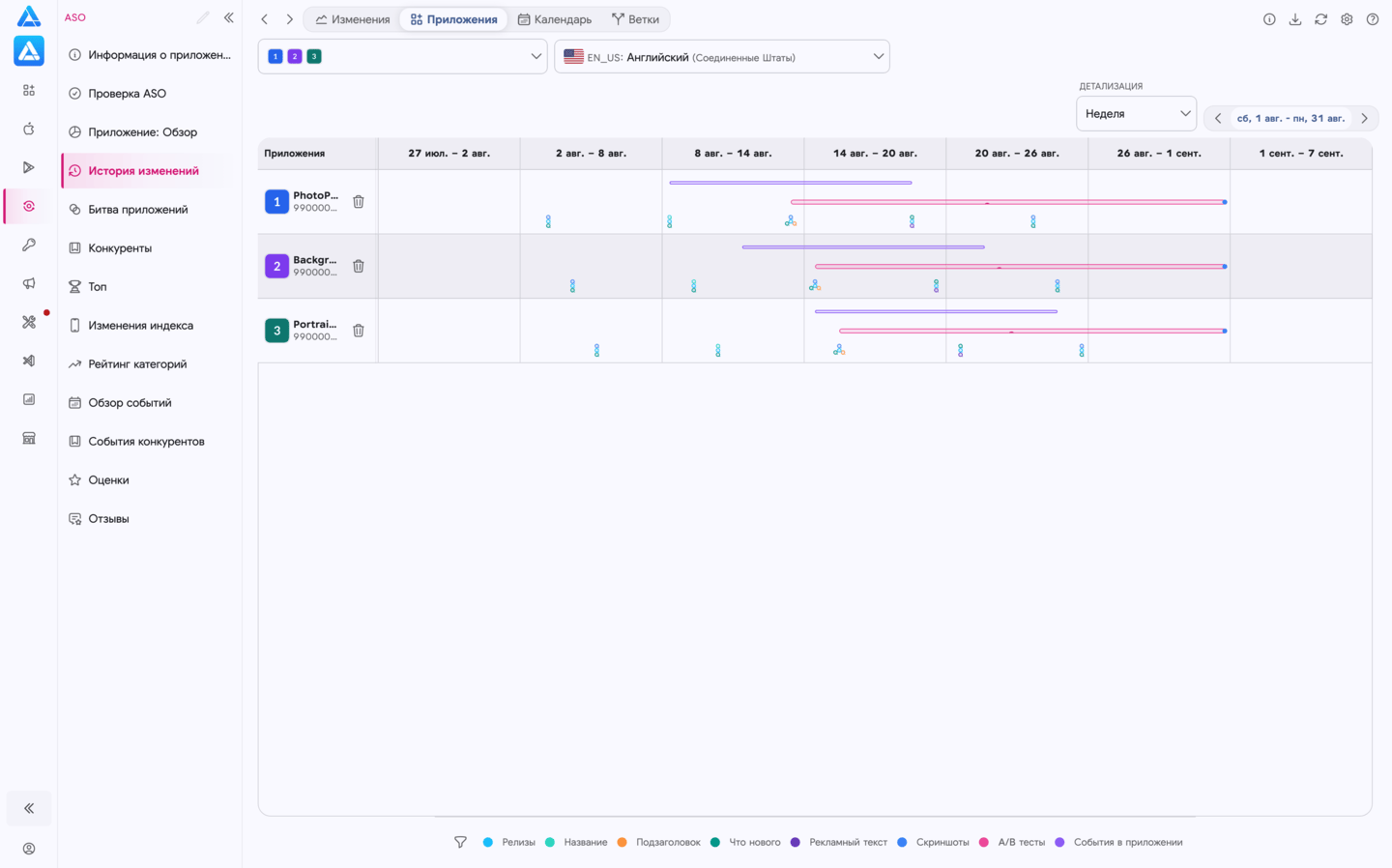
Task: Go to next date range
Action: [1364, 119]
